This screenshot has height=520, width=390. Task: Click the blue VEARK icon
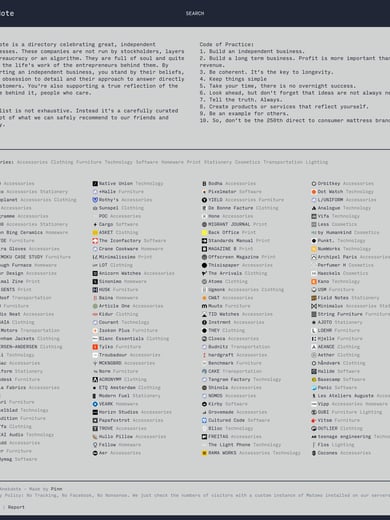[95, 404]
